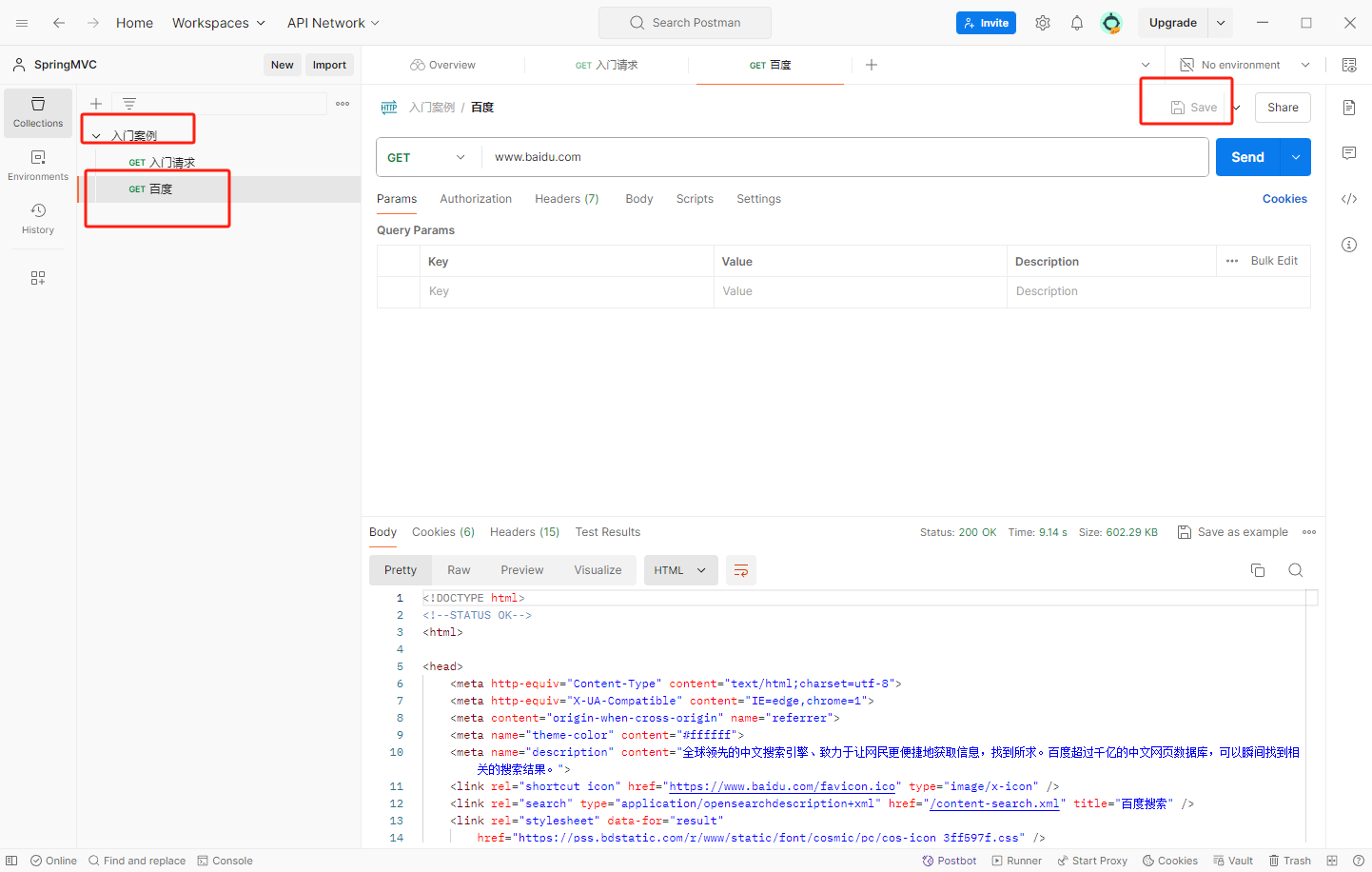This screenshot has width=1372, height=872.
Task: Select Raw response view
Action: [459, 570]
